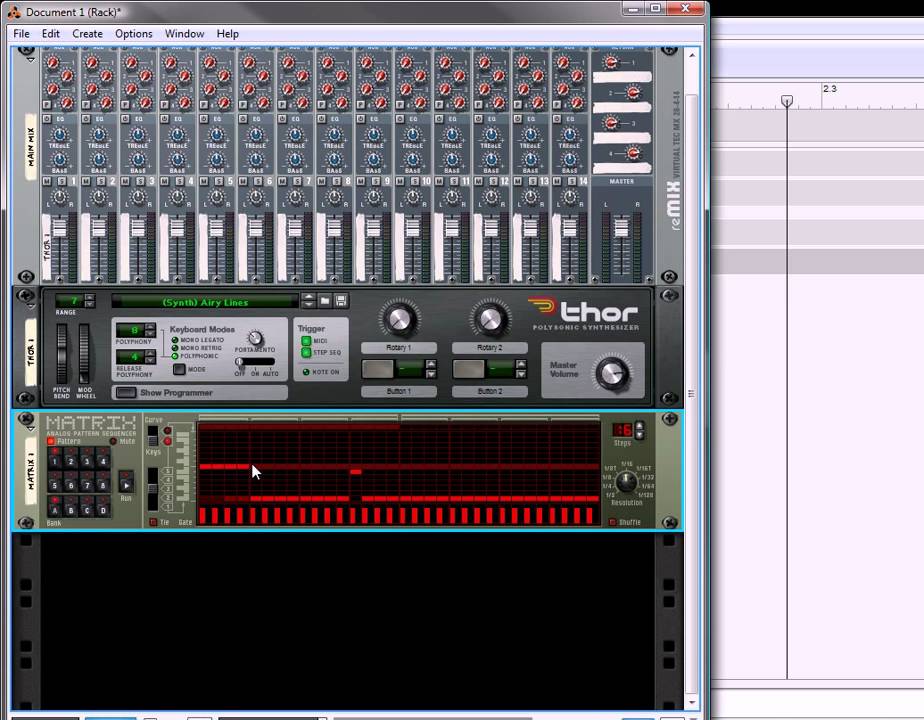Open the Edit menu
The height and width of the screenshot is (720, 924).
point(51,34)
